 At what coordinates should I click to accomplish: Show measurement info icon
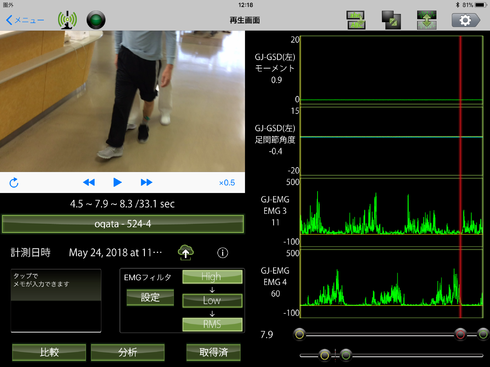click(x=223, y=253)
